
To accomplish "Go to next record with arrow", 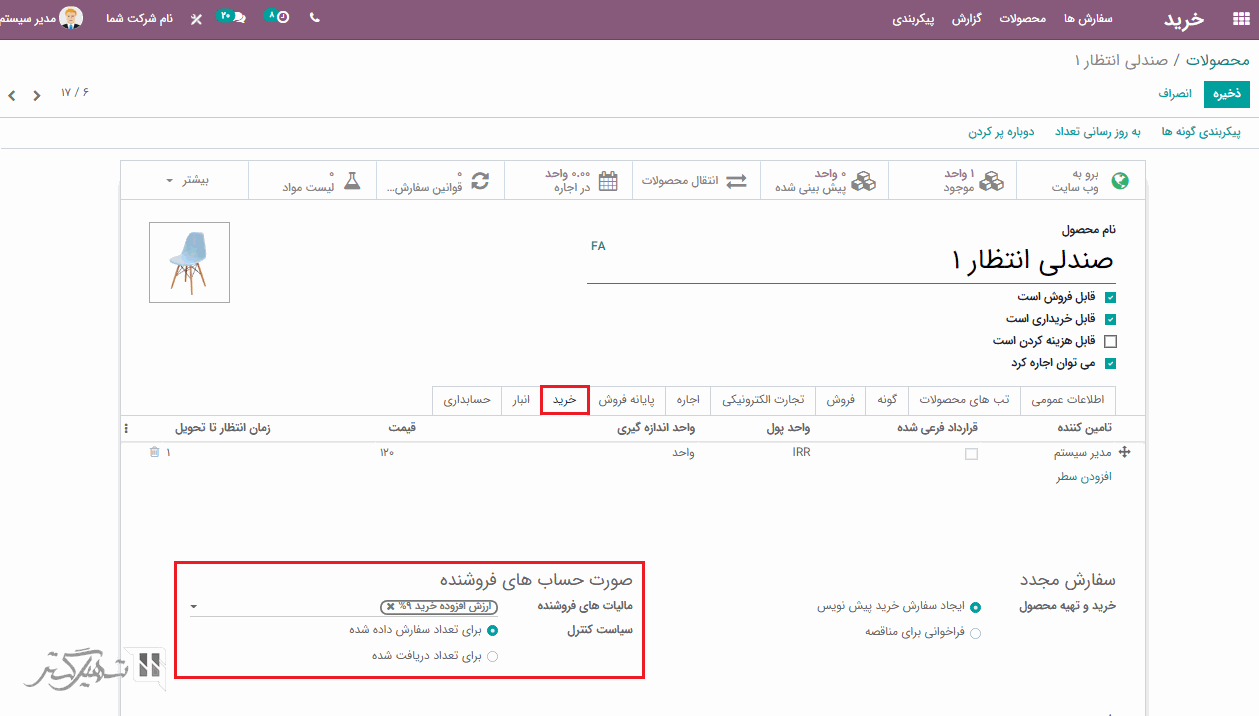I will 12,96.
